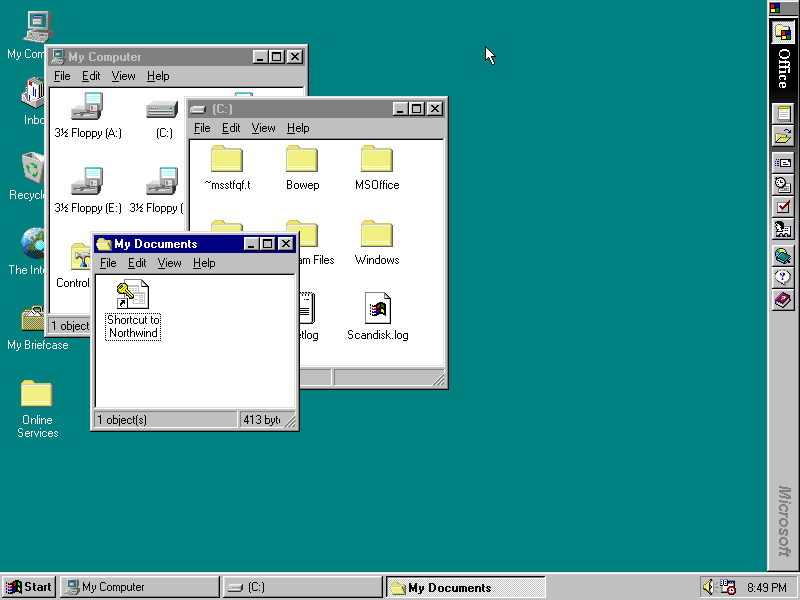Click Open a Document on Office bar
The width and height of the screenshot is (800, 600).
pos(783,136)
